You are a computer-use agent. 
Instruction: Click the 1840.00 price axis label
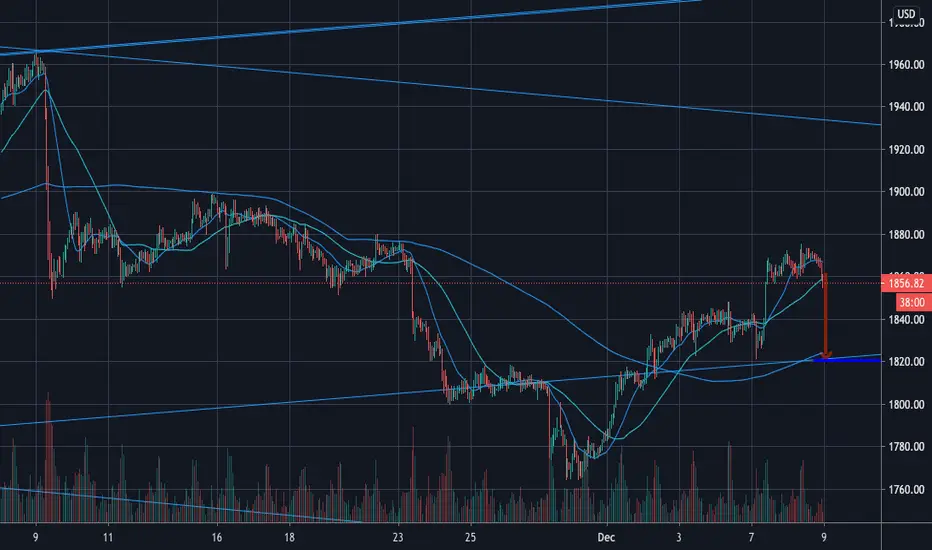coord(906,319)
